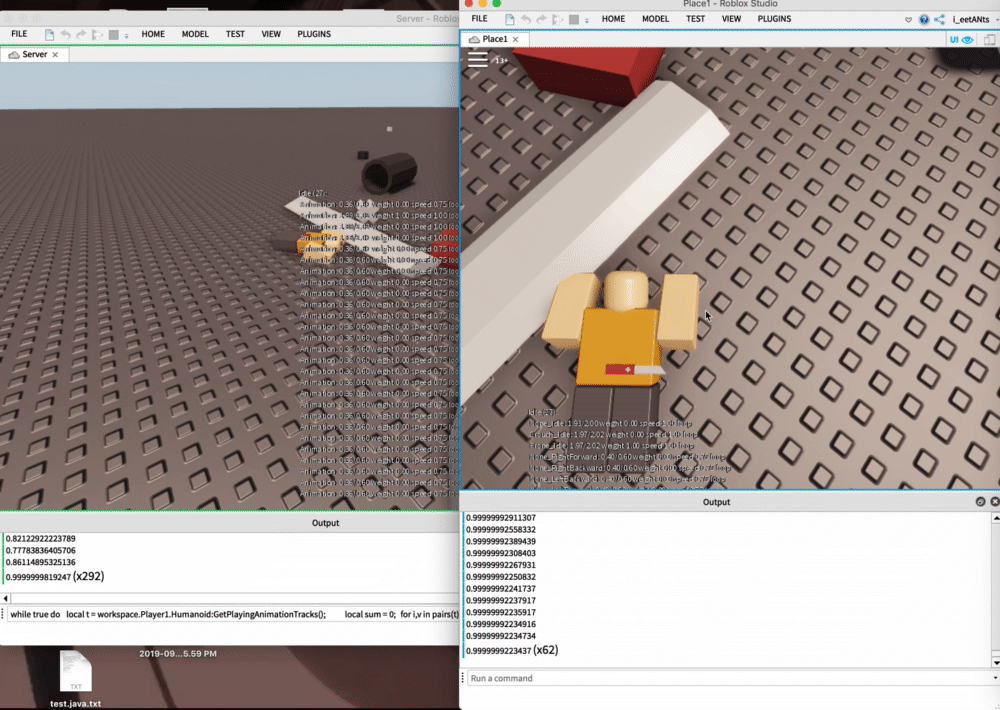This screenshot has width=1000, height=710.
Task: Close the Output panel in Place1 window
Action: [994, 502]
